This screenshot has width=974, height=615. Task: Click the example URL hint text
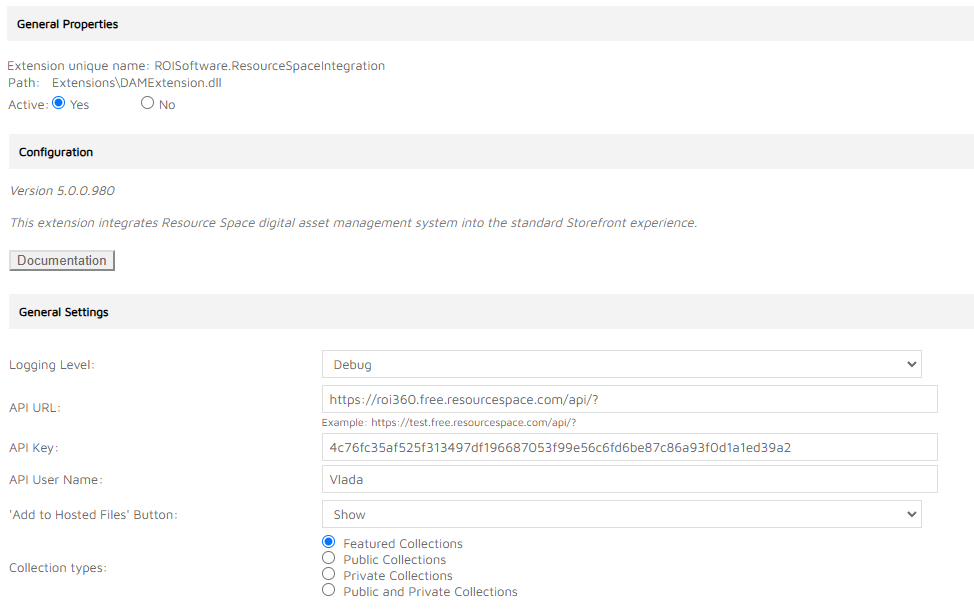point(449,423)
